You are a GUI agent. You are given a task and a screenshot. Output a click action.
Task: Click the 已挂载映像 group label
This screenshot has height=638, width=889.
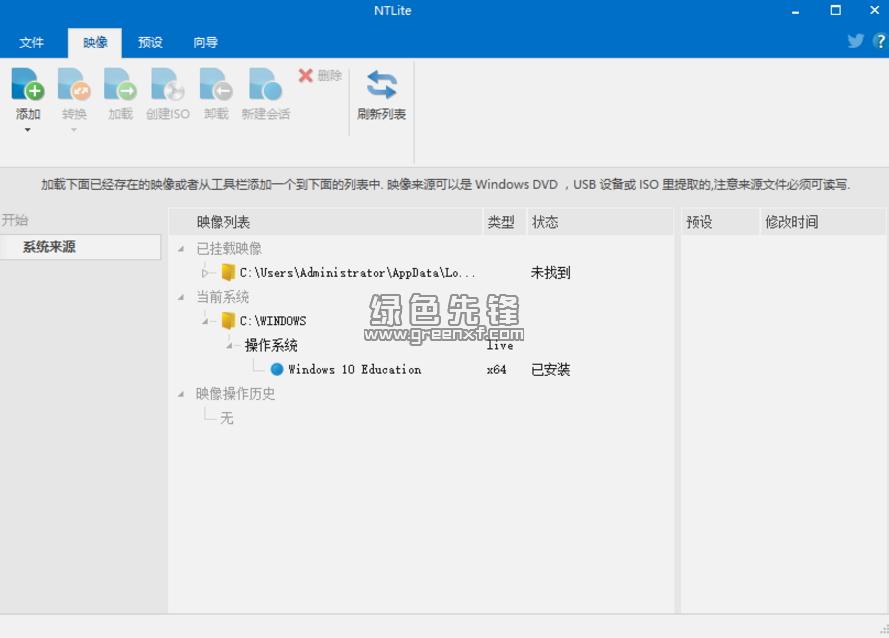click(x=229, y=248)
